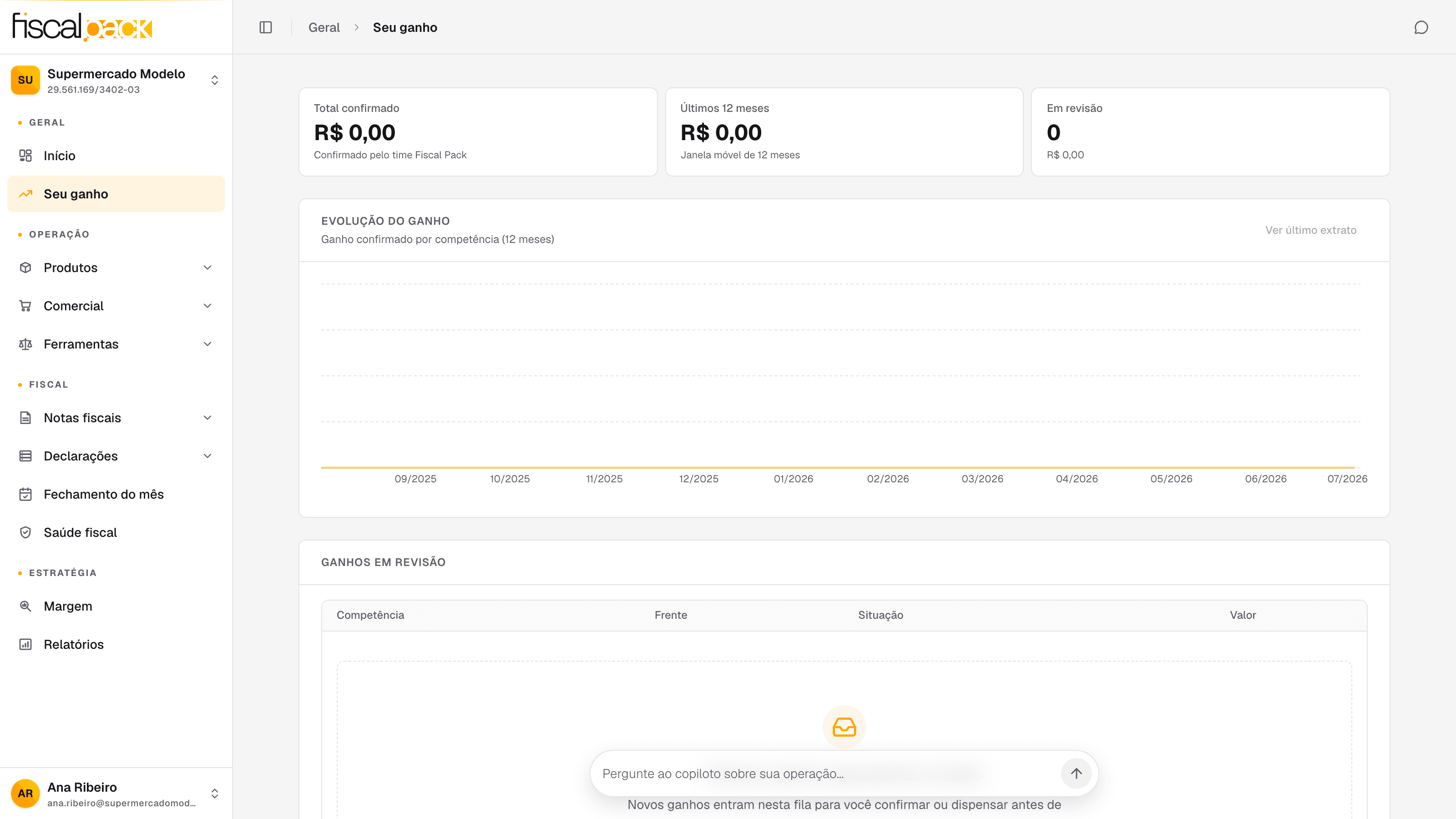This screenshot has width=1456, height=819.
Task: Click the 04/2026 axis label
Action: pos(1077,479)
